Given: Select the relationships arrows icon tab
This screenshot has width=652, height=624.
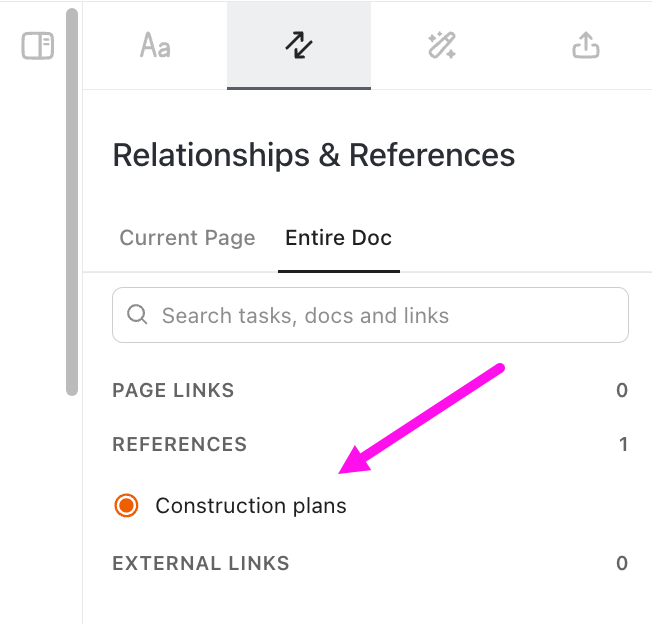Looking at the screenshot, I should [298, 46].
